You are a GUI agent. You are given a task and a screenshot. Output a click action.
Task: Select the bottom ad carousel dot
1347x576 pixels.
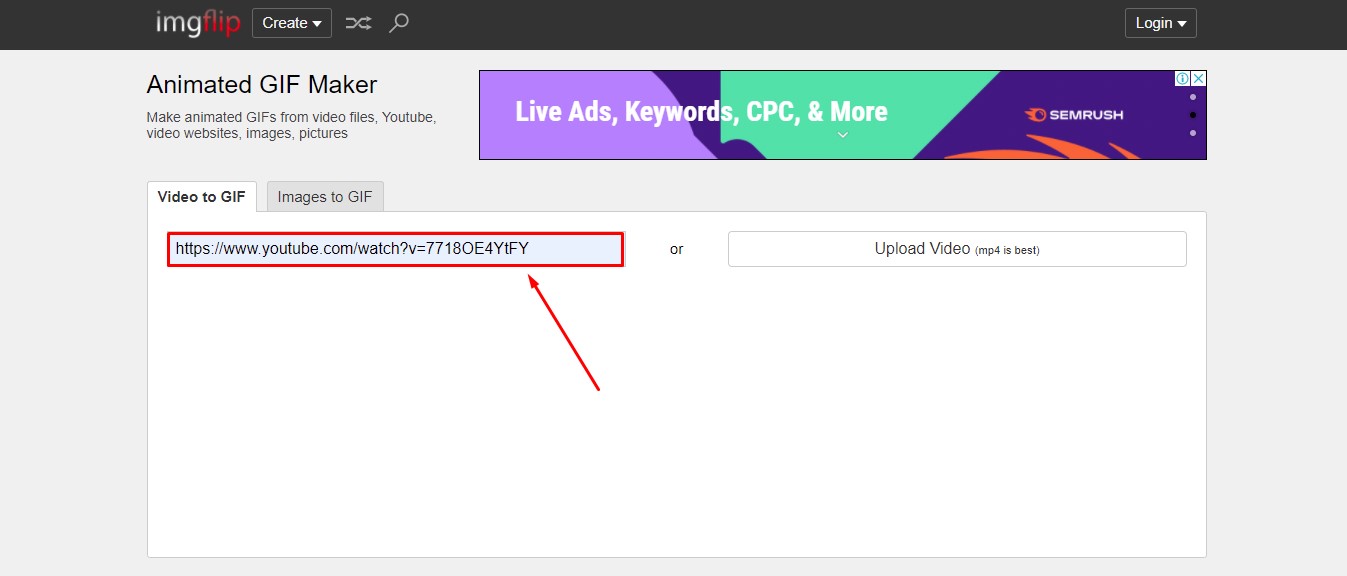[1192, 133]
